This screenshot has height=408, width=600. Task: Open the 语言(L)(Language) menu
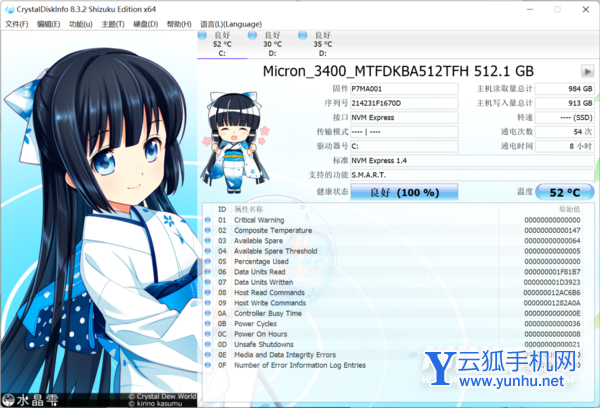click(231, 24)
